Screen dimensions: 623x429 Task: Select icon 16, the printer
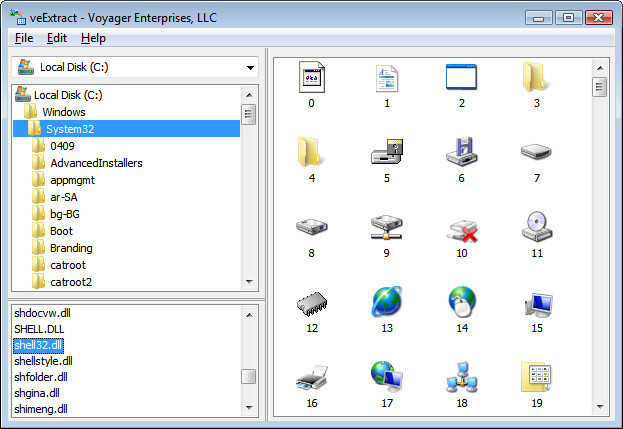[x=312, y=377]
